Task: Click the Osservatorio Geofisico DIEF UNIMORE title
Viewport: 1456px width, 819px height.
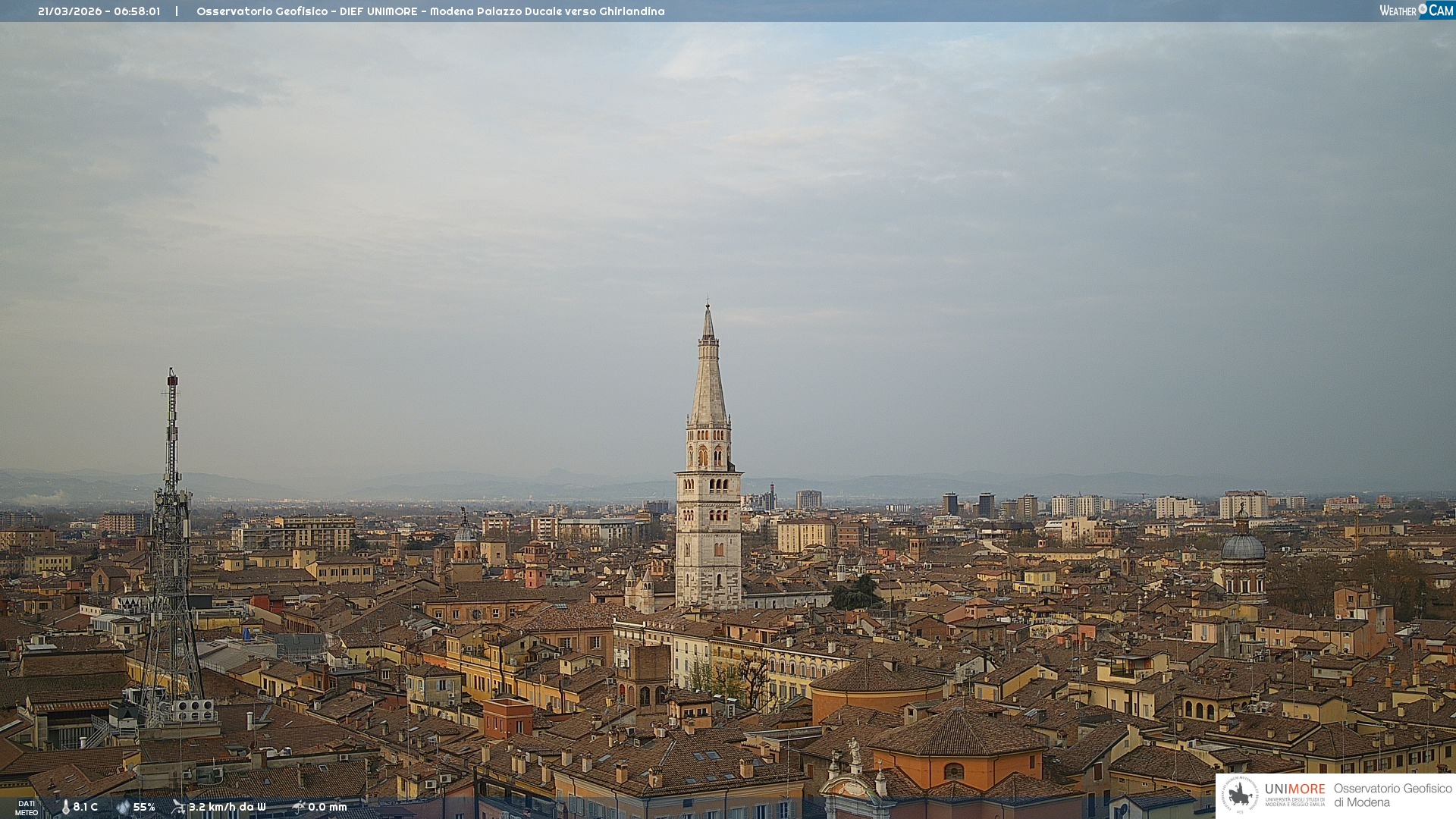Action: (430, 11)
